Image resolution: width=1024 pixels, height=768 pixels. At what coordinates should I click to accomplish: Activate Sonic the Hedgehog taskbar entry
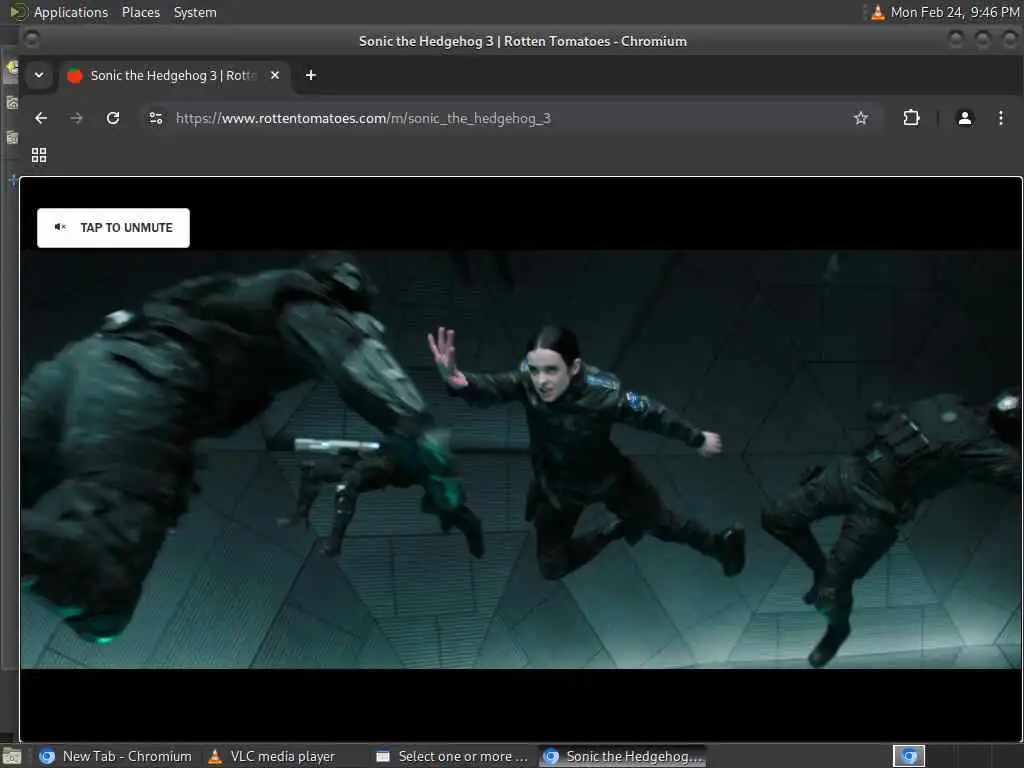(x=623, y=756)
